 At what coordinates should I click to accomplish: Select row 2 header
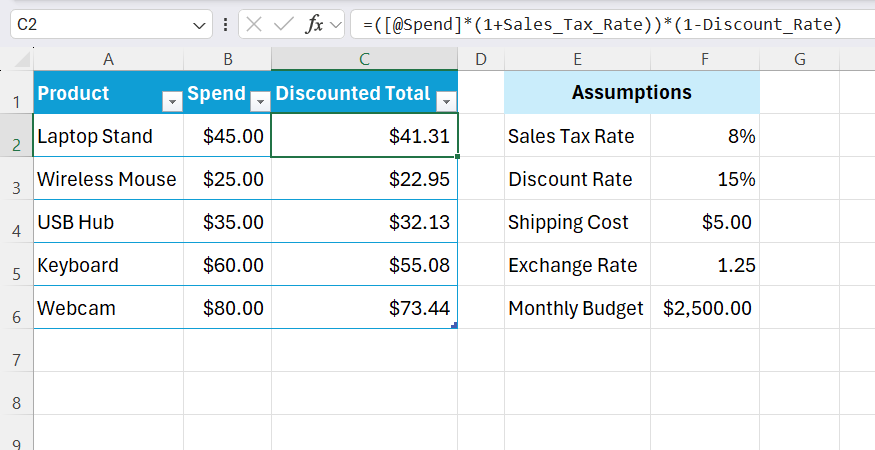point(17,136)
